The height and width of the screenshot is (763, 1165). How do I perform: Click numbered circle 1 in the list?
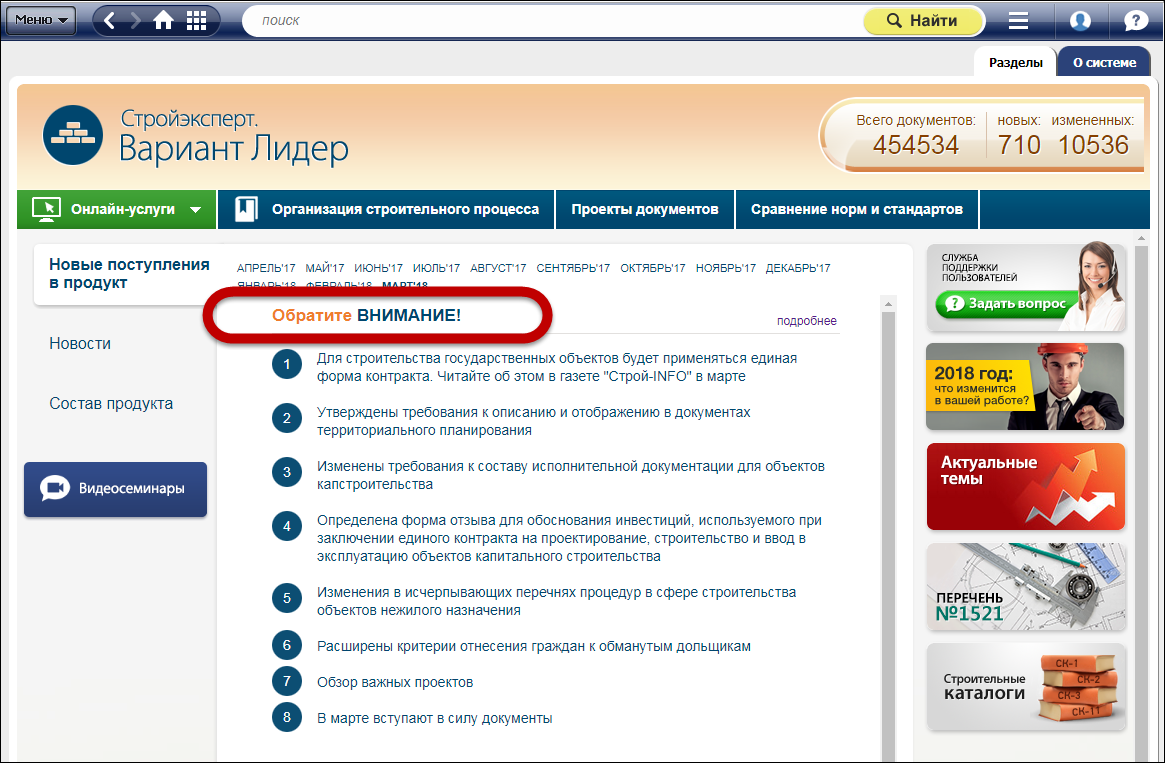(x=287, y=366)
